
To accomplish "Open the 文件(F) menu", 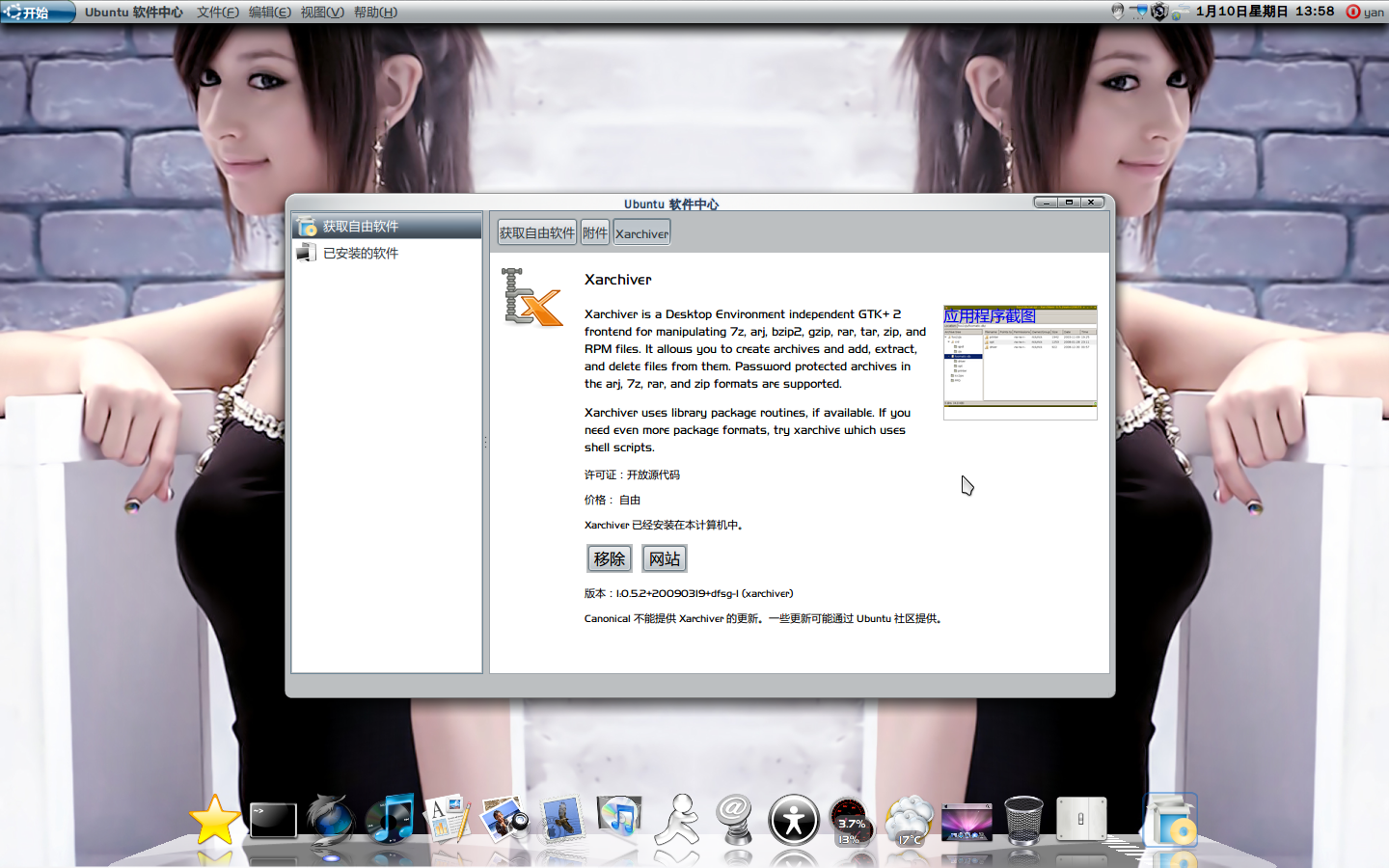I will tap(218, 12).
